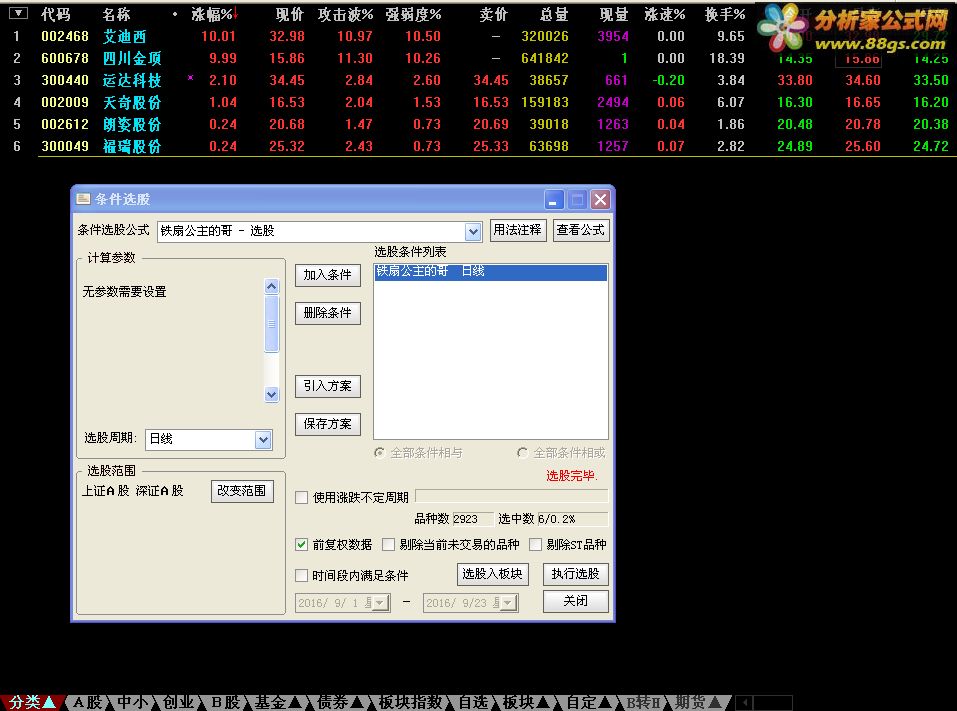Open the end date 2016/9/23 dropdown

pyautogui.click(x=508, y=603)
